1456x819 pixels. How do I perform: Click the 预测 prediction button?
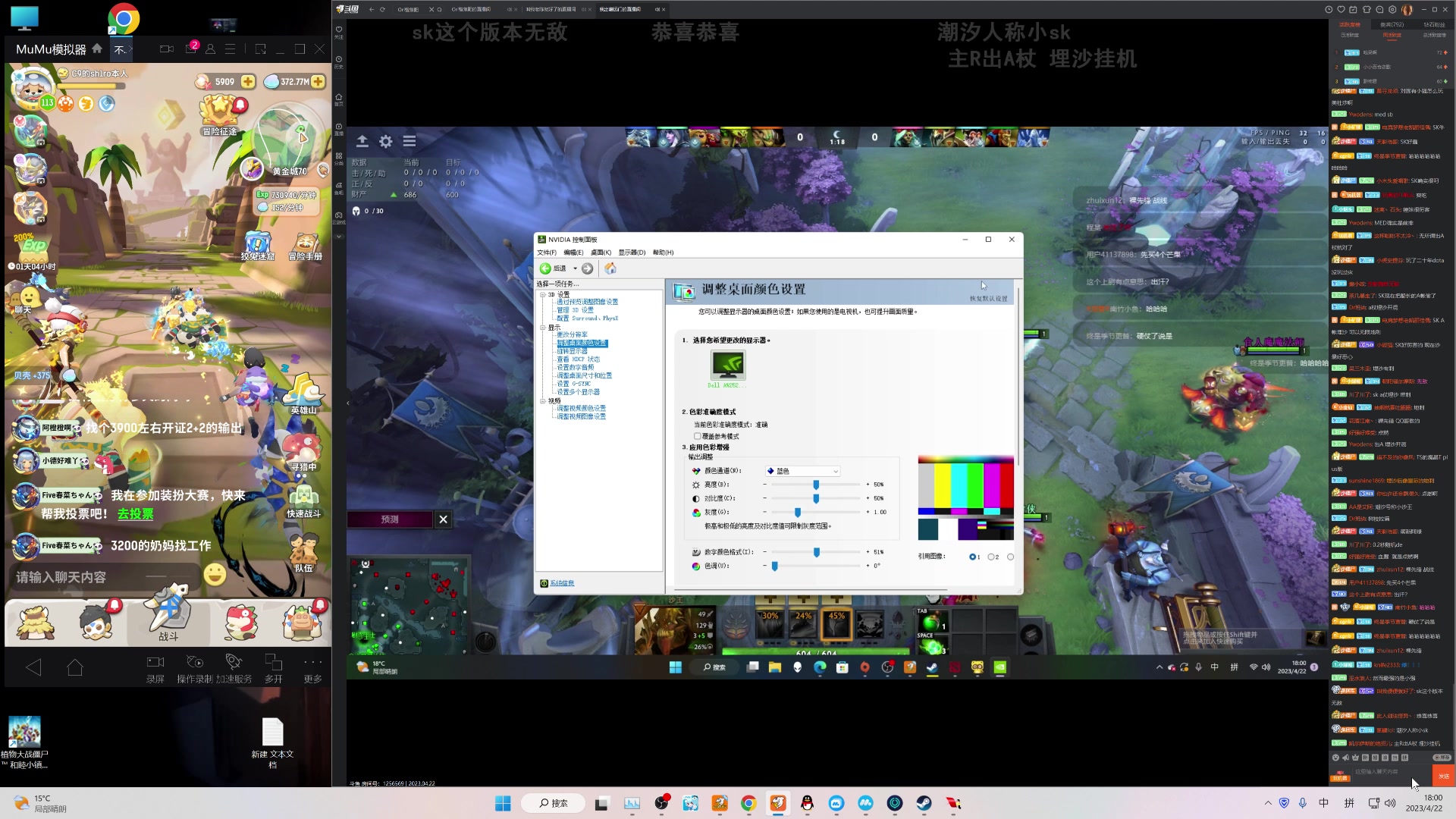[390, 519]
